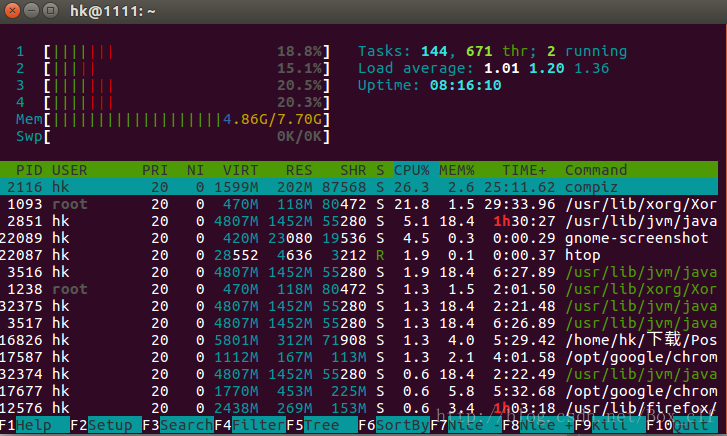Open F6 SortBy menu in footer
The image size is (727, 436).
coord(394,425)
